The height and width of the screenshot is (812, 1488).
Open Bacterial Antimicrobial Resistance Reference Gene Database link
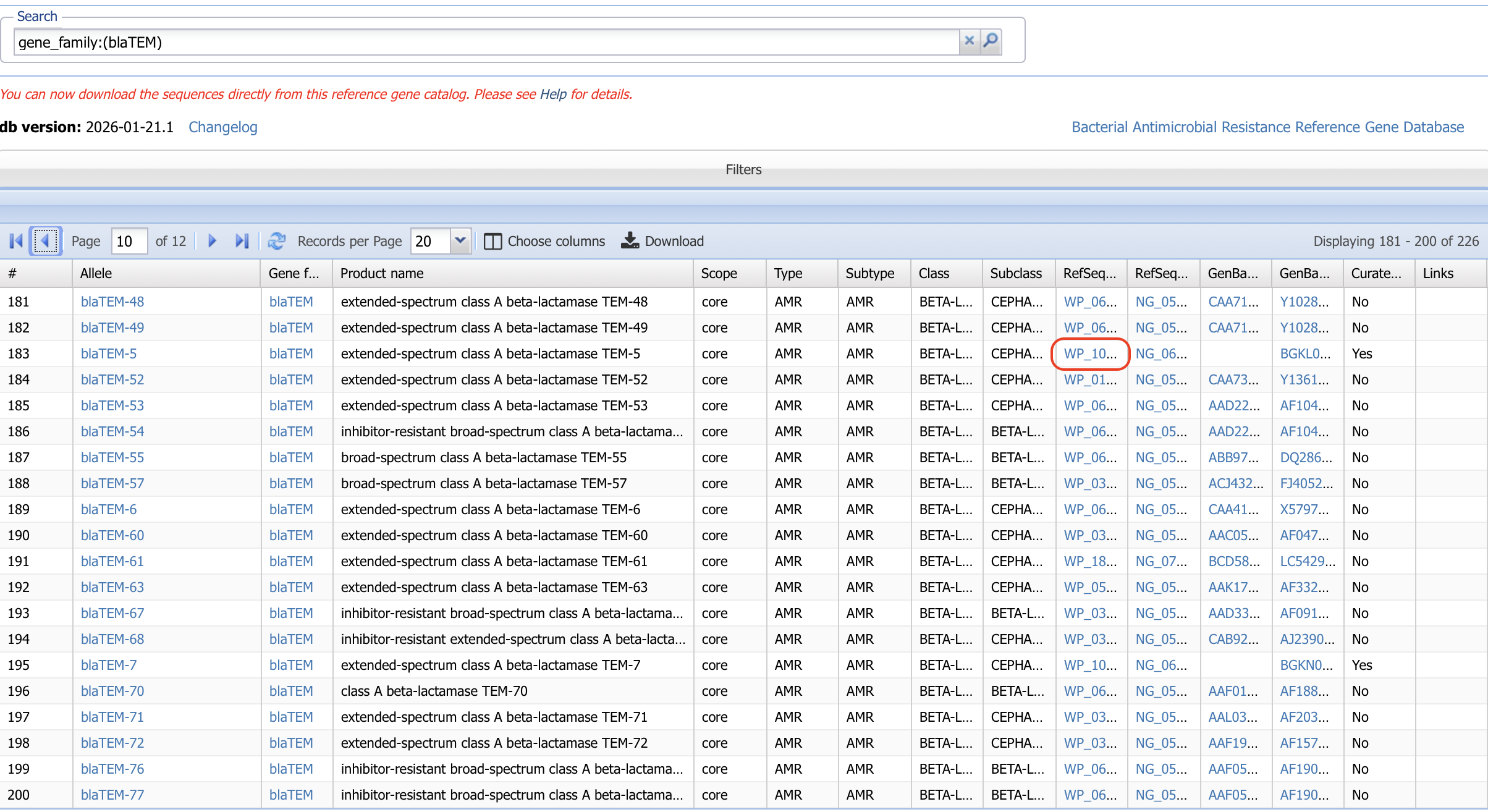click(1267, 127)
